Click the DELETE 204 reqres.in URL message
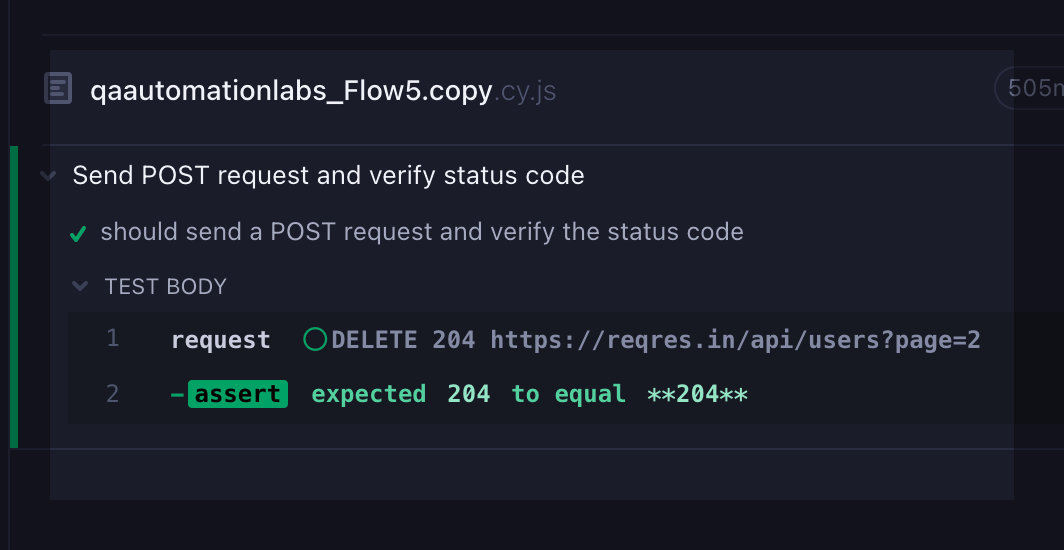Viewport: 1064px width, 550px height. click(656, 339)
